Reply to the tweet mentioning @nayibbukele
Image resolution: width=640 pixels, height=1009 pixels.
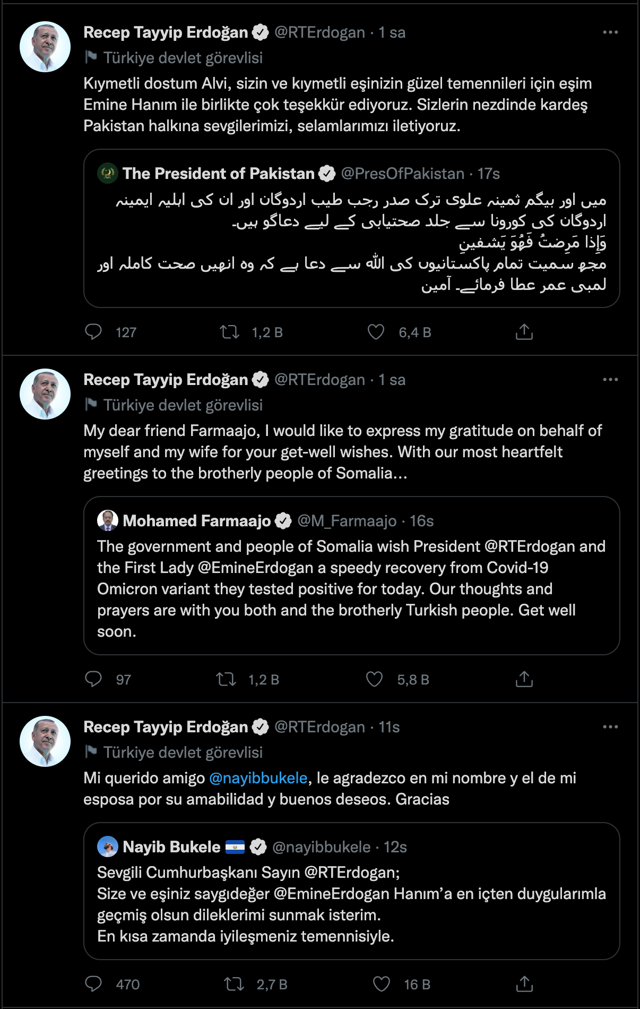coord(94,984)
